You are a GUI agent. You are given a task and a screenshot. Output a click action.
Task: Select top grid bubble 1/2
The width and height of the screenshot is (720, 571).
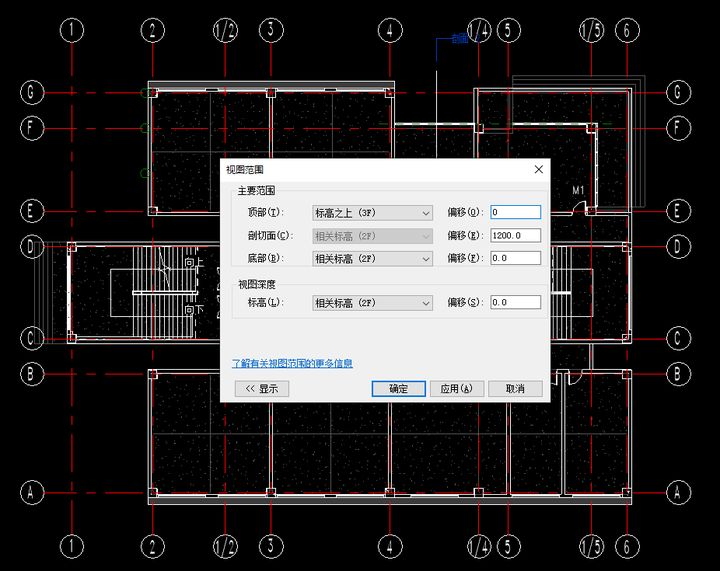(x=225, y=30)
